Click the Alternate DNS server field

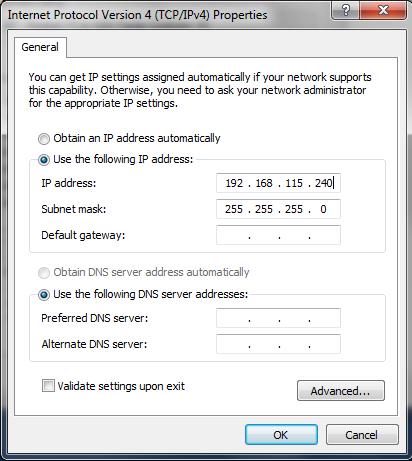click(x=278, y=344)
